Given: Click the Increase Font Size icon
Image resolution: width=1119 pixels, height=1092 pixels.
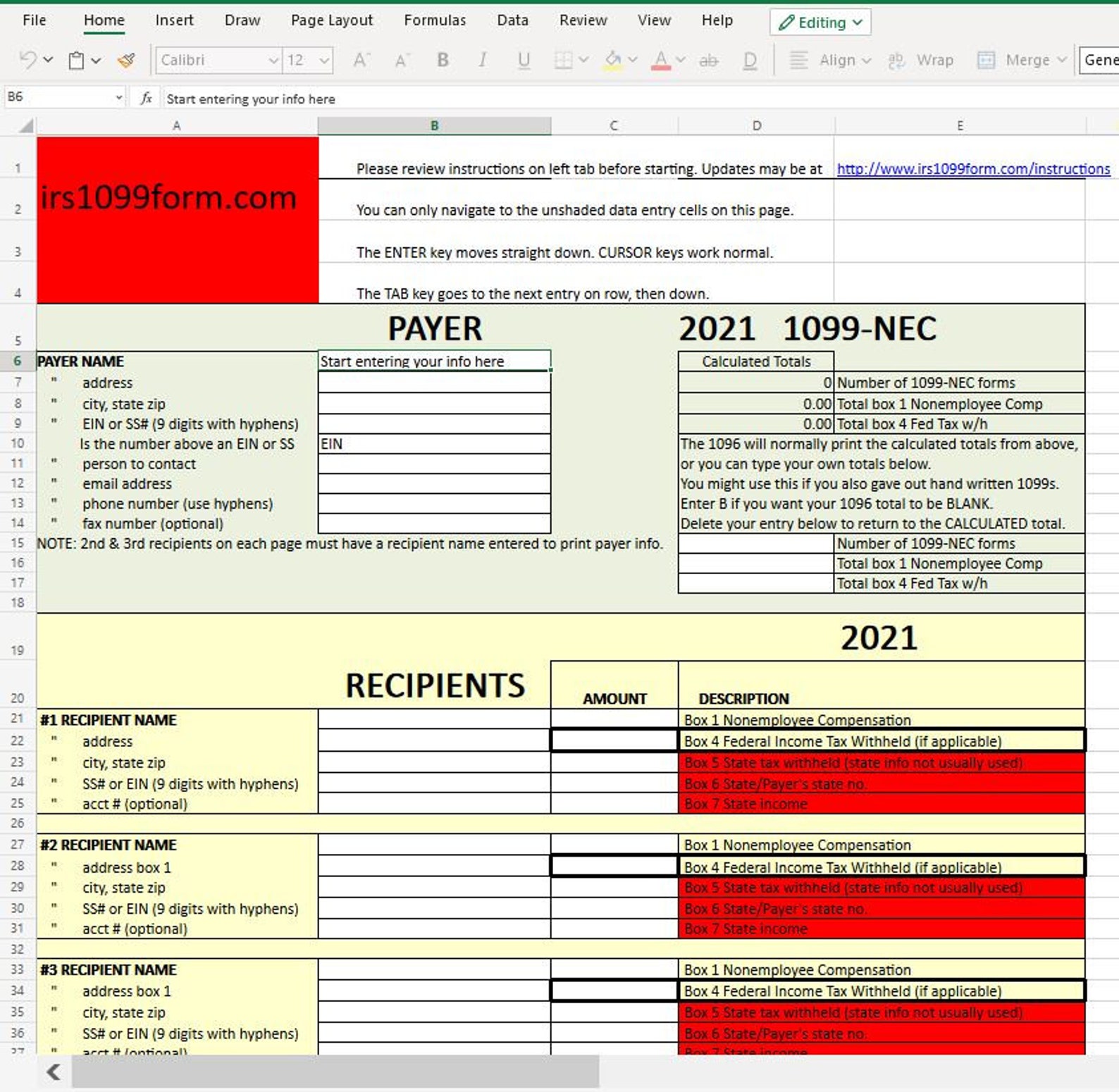Looking at the screenshot, I should click(x=361, y=61).
